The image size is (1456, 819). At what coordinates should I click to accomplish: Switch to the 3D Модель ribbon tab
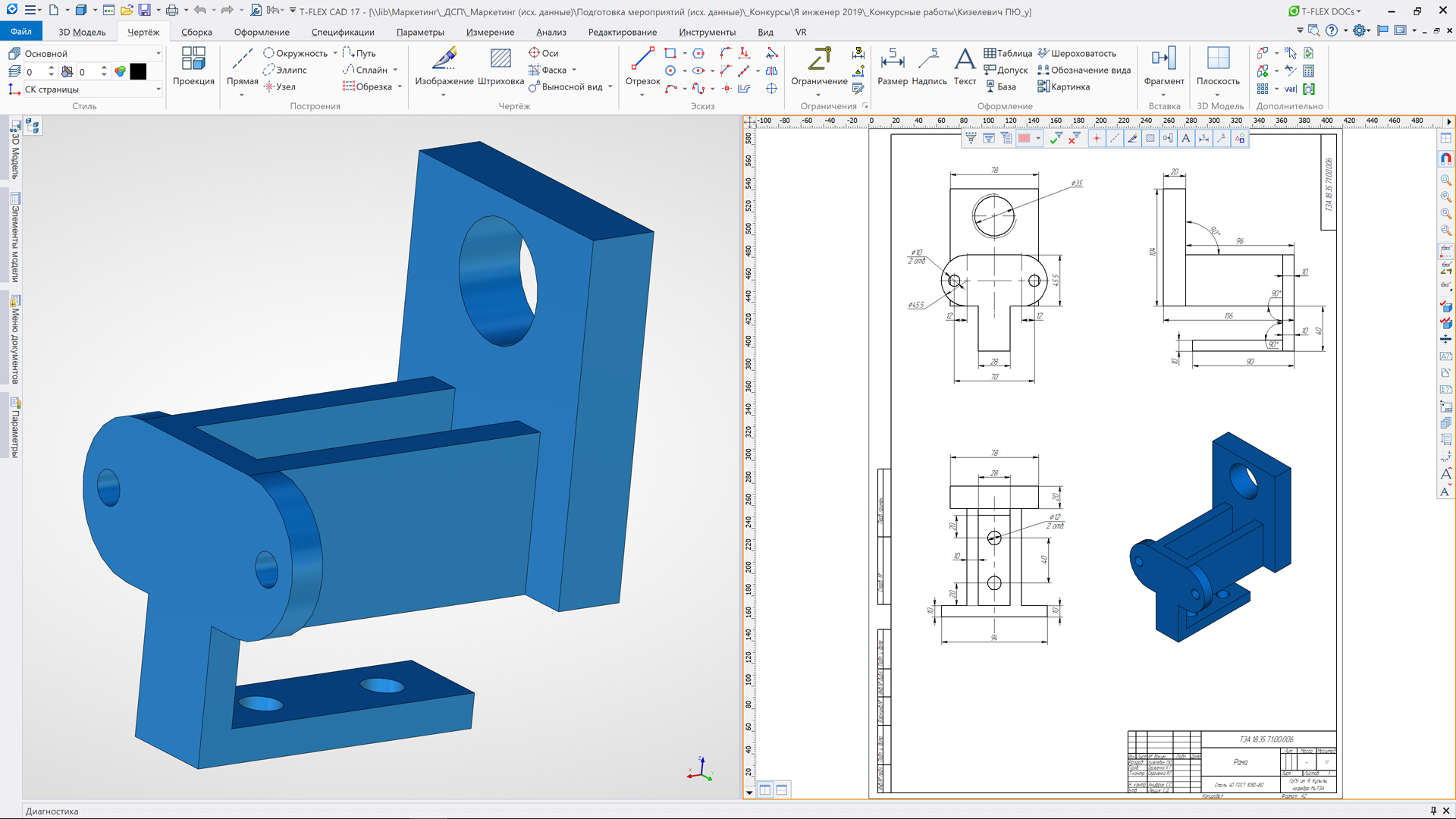pos(82,32)
